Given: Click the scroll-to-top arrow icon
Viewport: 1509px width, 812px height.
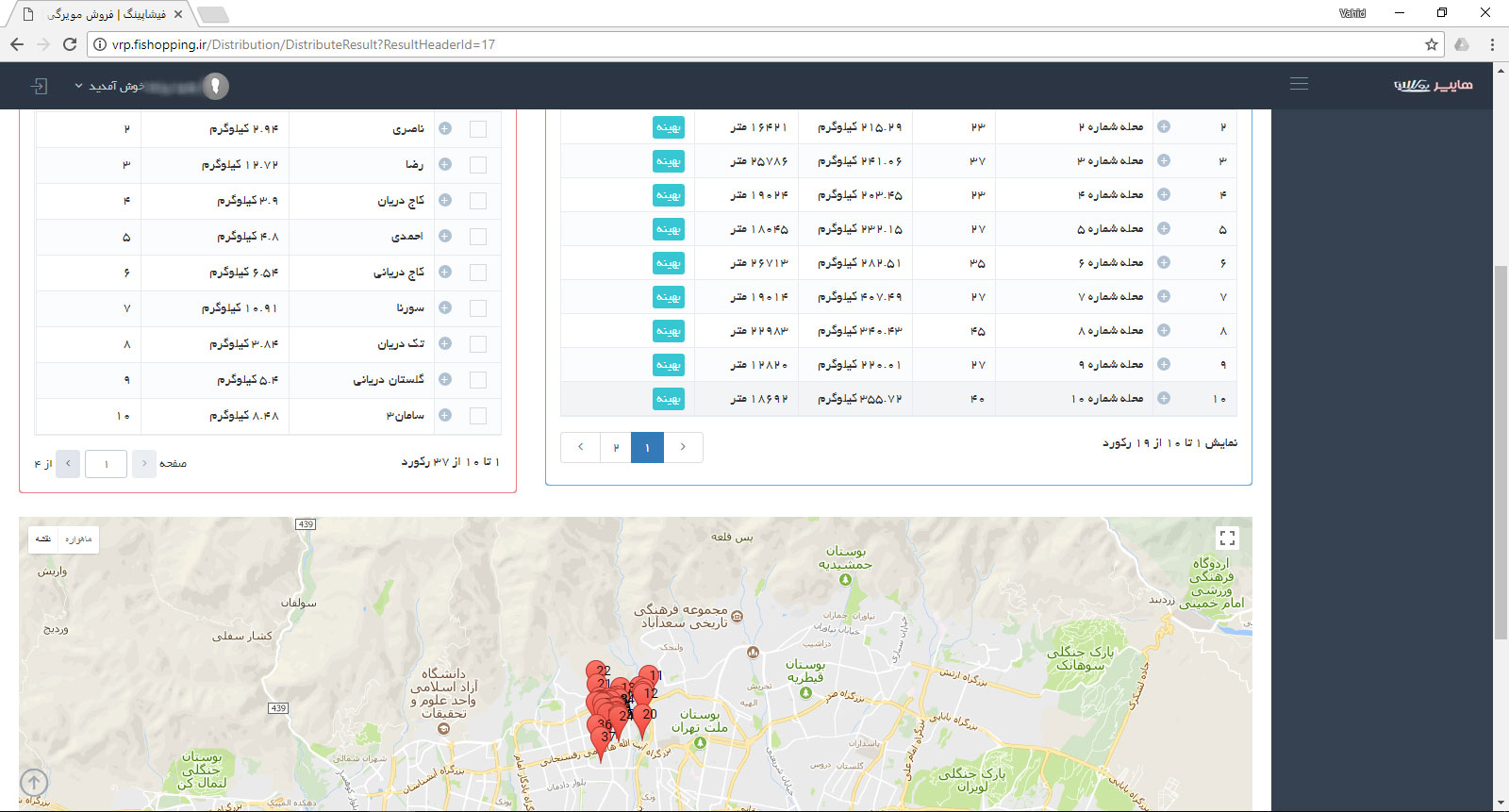Looking at the screenshot, I should click(34, 782).
